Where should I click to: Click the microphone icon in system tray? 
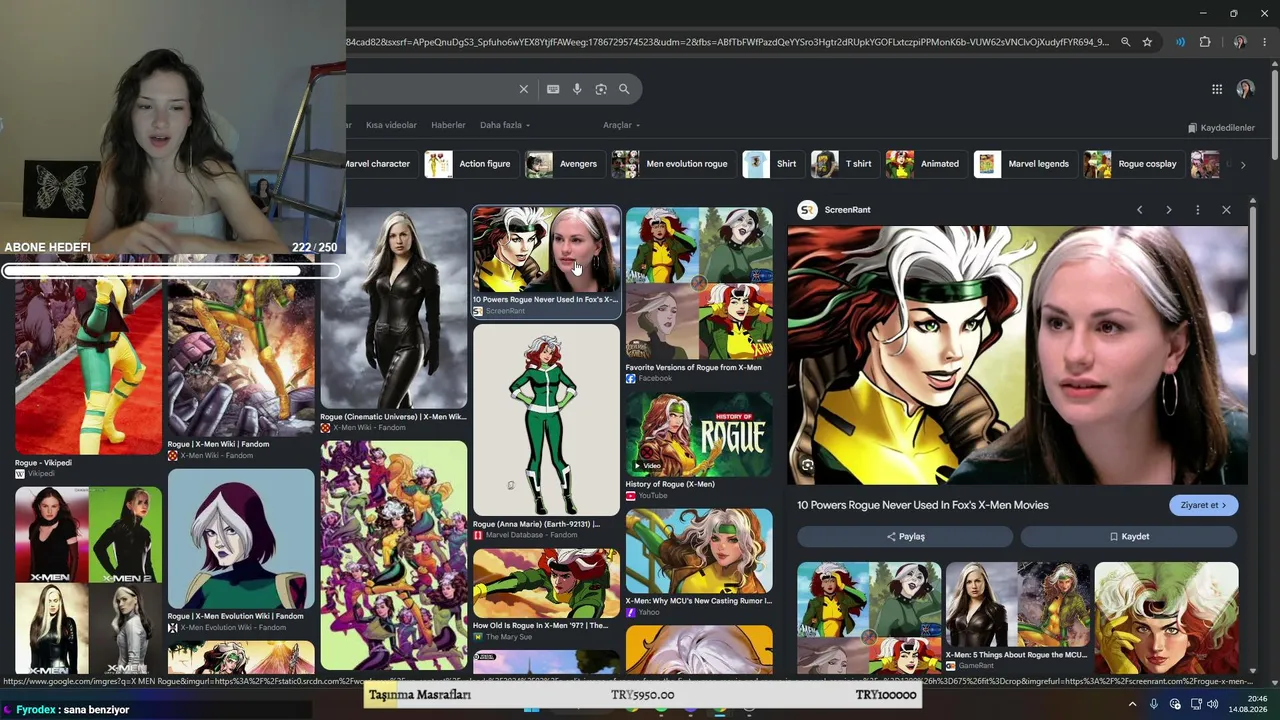[x=1153, y=704]
